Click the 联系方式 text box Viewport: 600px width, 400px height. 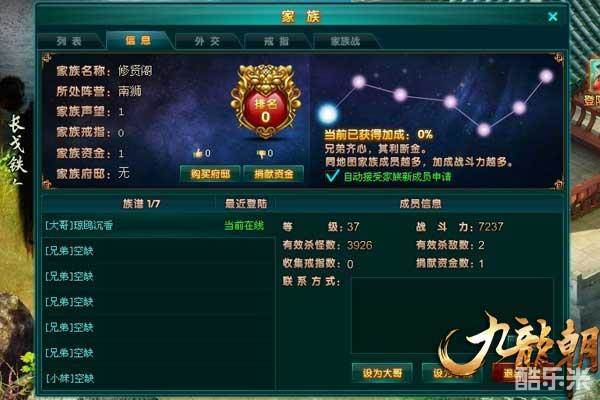[x=452, y=316]
